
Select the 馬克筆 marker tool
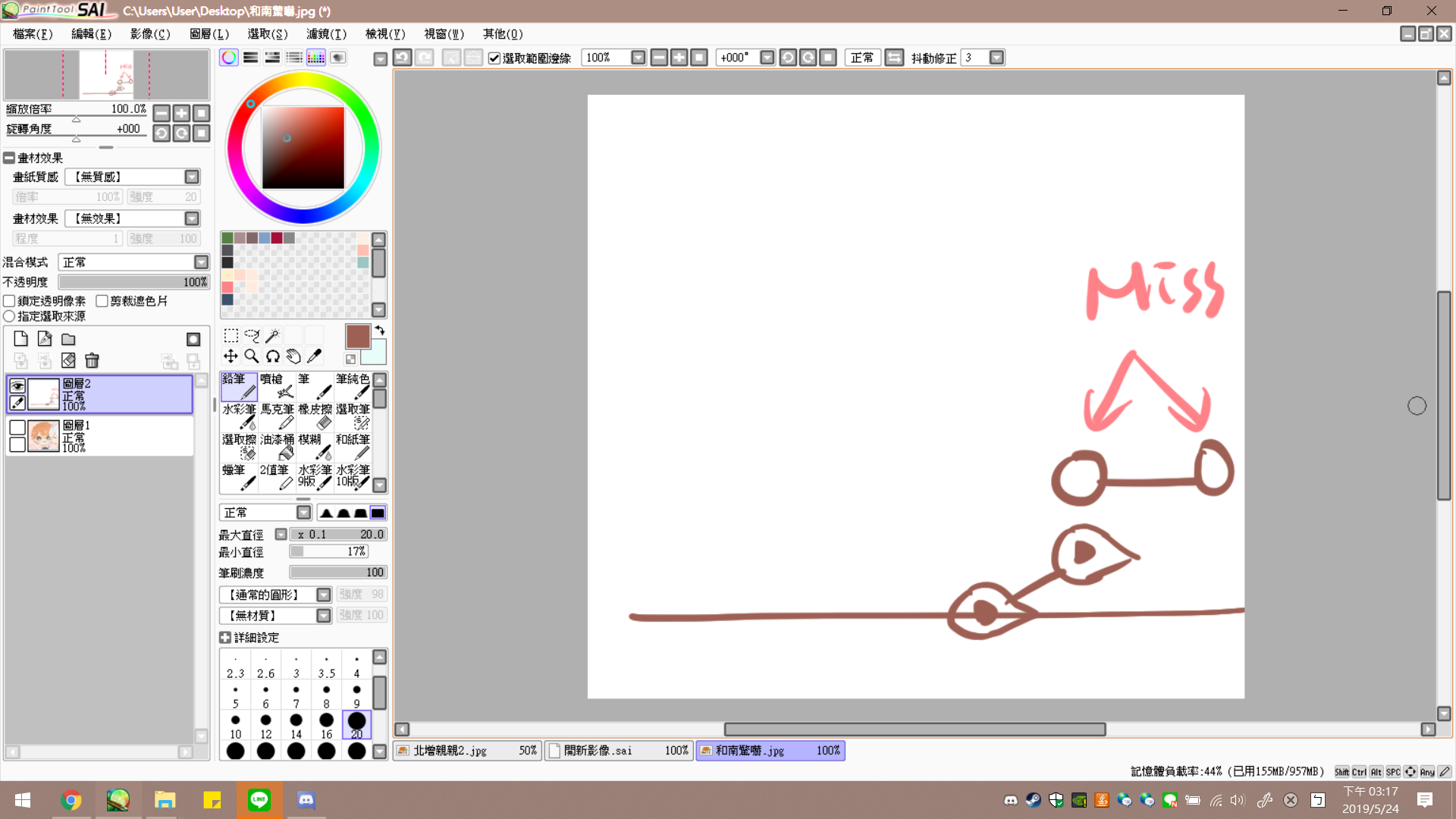277,416
